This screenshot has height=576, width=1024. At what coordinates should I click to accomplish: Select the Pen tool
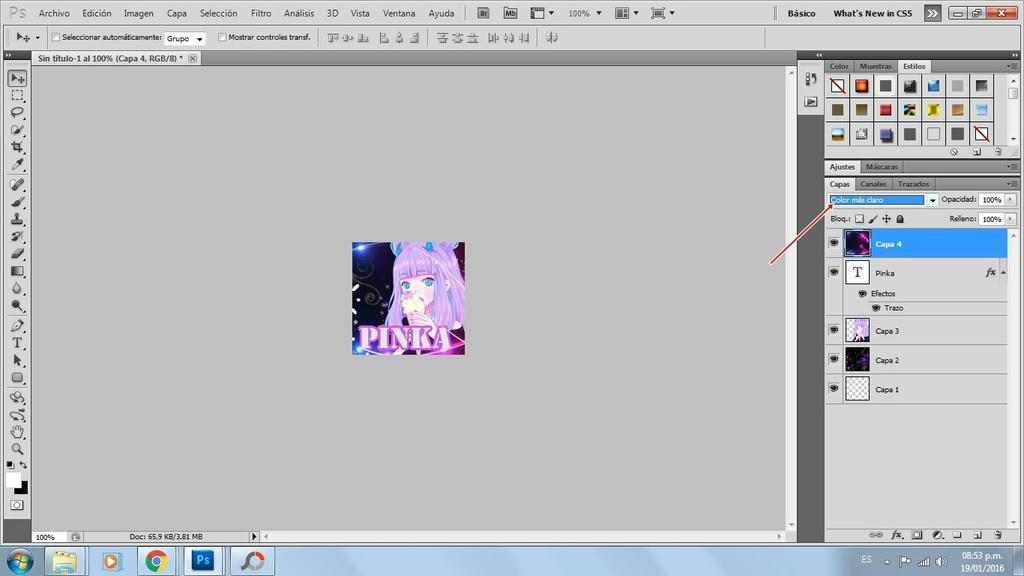click(x=17, y=326)
